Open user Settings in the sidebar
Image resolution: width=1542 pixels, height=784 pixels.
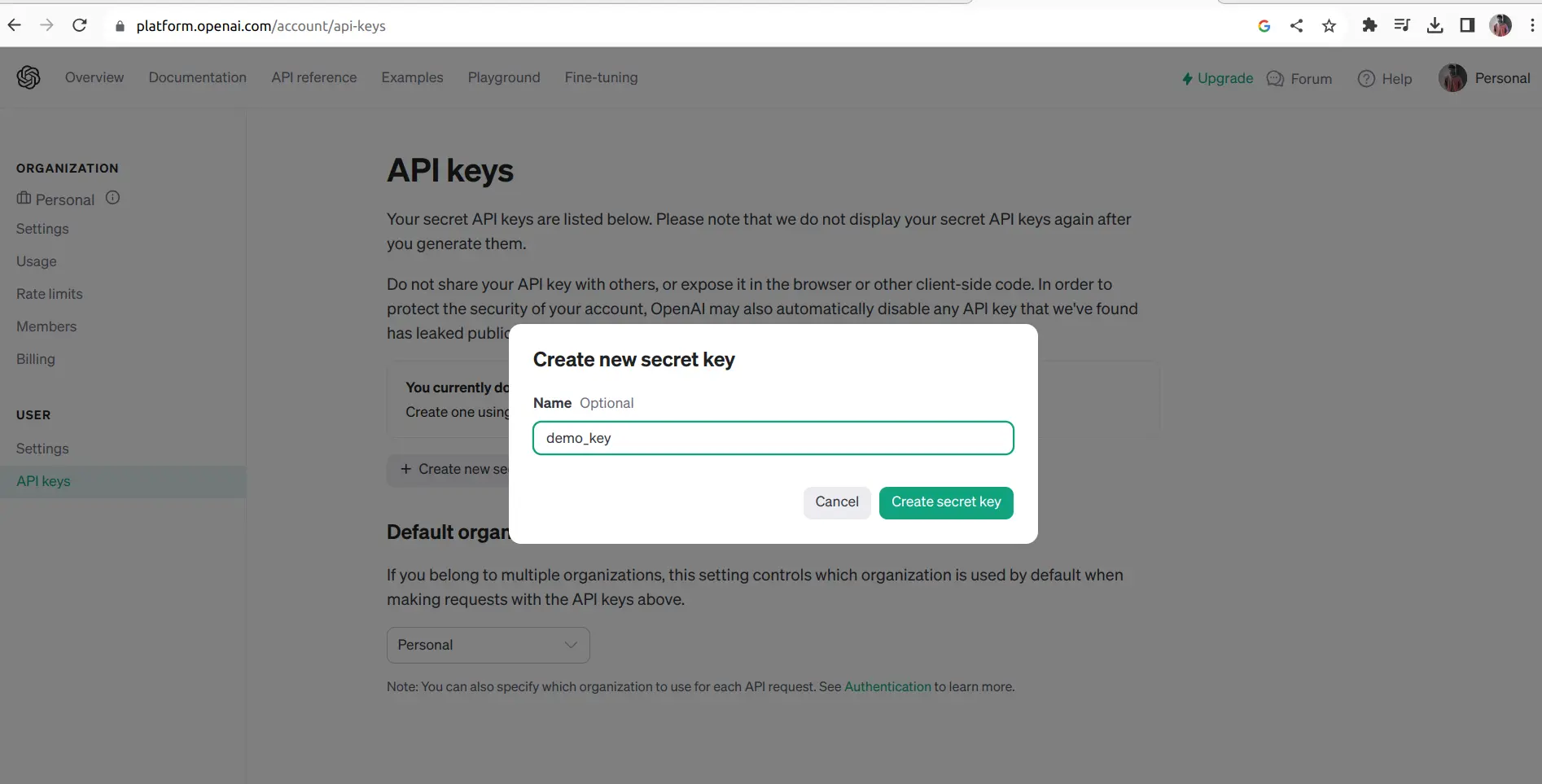click(x=42, y=449)
